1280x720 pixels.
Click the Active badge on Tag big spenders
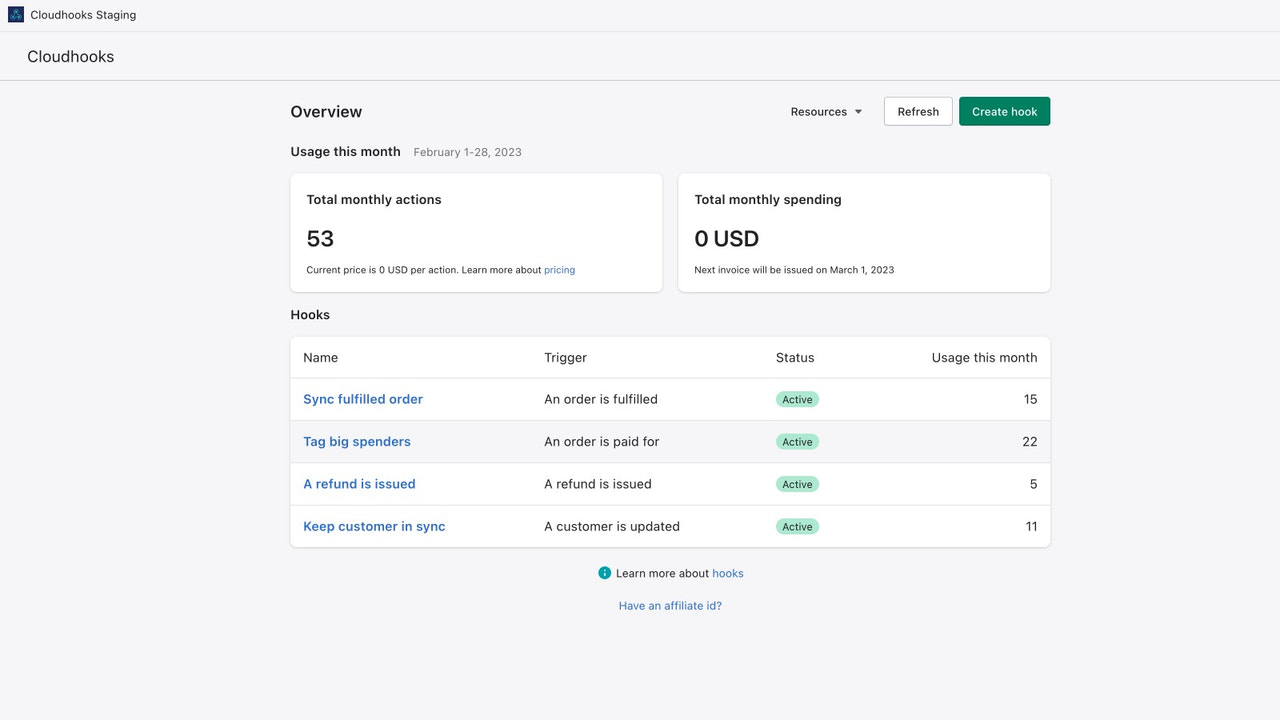[797, 441]
